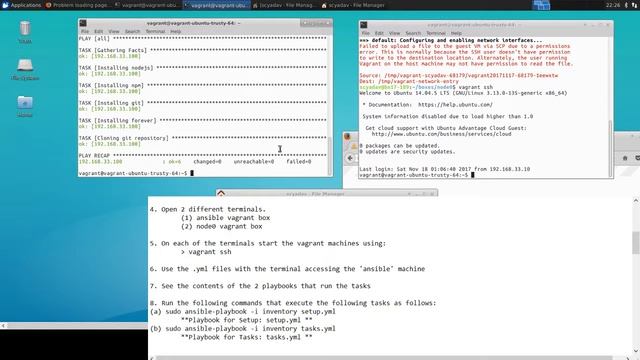Click the terminal icon in the right terminal's title bar
Viewport: 640px width, 360px height.
point(364,25)
